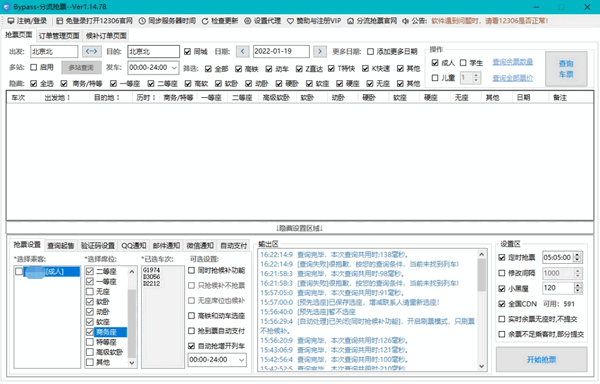
Task: Enable 余票不足乘客时,部分提交 checkbox
Action: [502, 334]
